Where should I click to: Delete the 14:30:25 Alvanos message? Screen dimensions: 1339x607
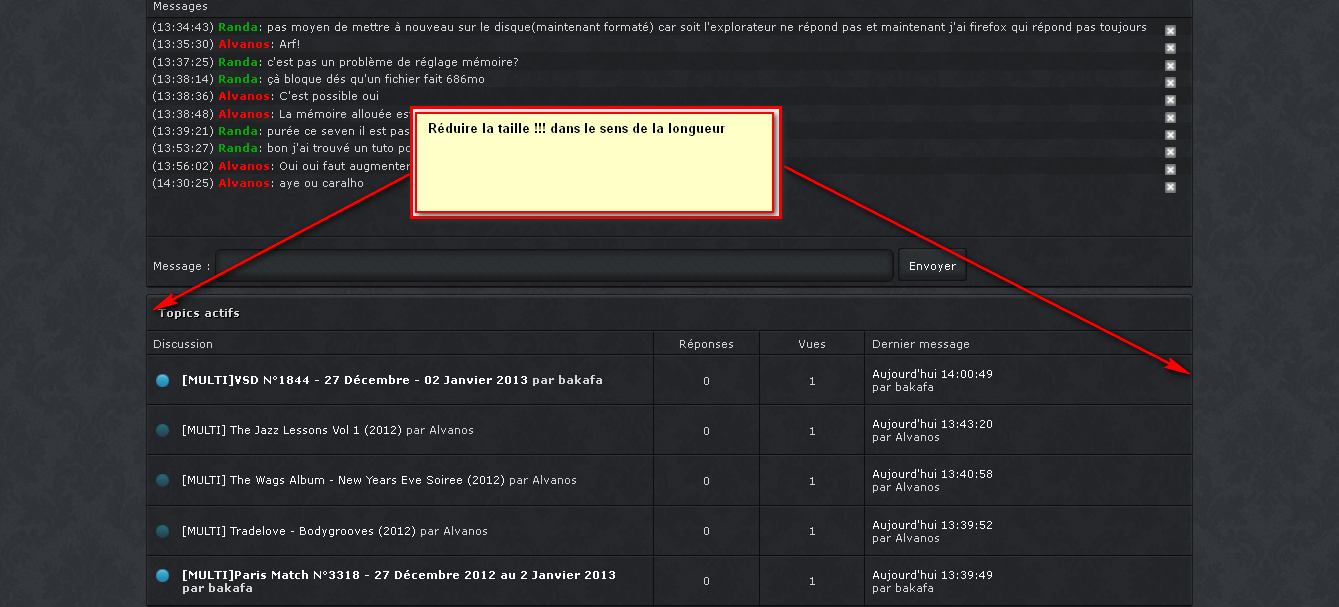point(1170,187)
